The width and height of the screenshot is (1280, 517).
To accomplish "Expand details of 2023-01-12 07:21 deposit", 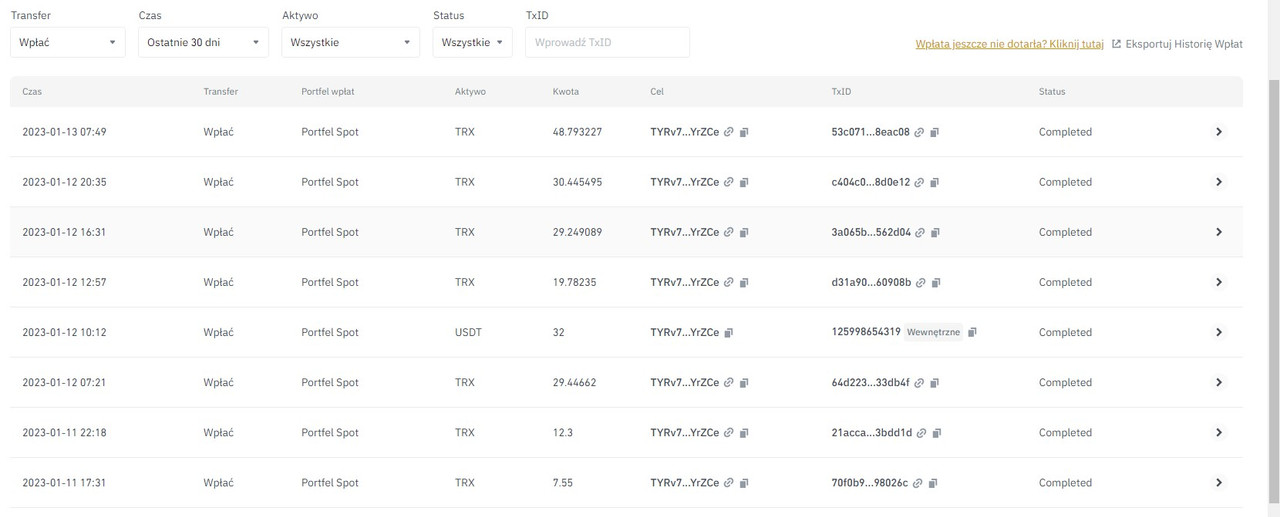I will point(1218,382).
